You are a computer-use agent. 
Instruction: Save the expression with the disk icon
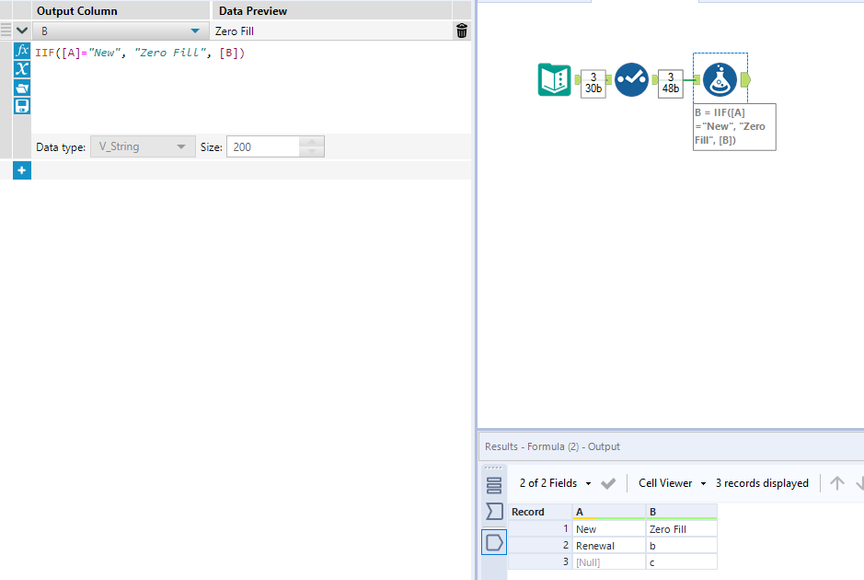point(21,106)
